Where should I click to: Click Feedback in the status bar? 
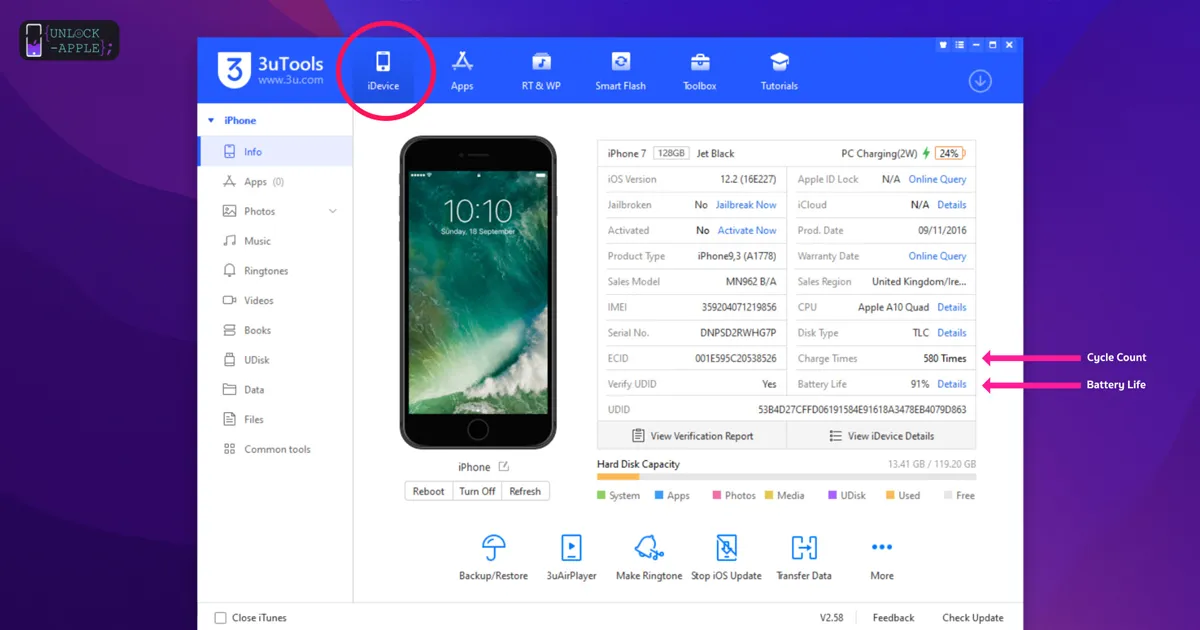point(893,618)
